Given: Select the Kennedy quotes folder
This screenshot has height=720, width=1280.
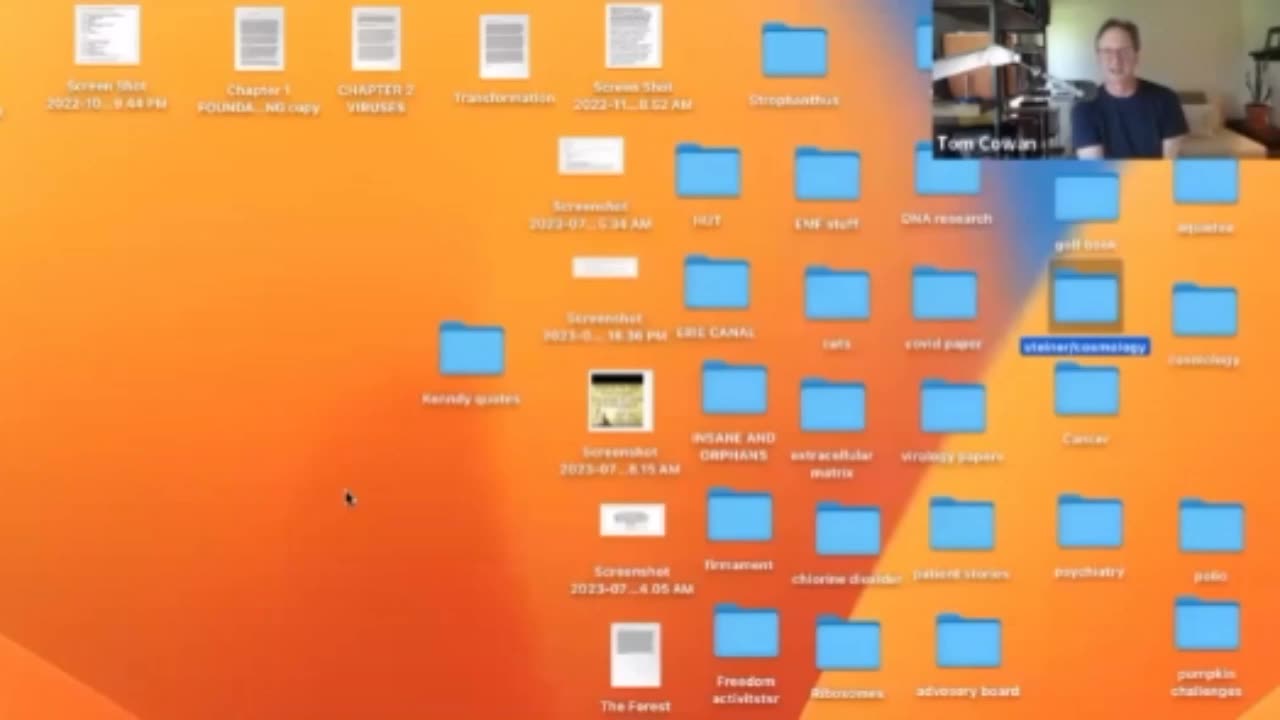Looking at the screenshot, I should click(471, 349).
